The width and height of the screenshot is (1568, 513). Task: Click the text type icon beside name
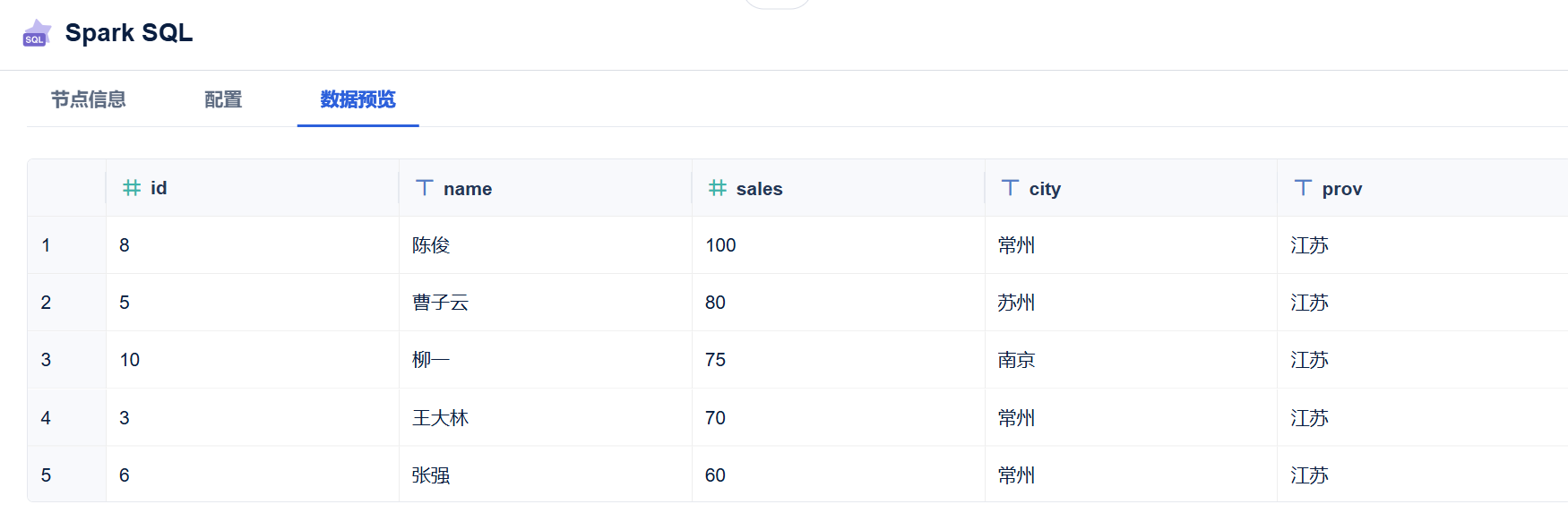click(x=425, y=188)
